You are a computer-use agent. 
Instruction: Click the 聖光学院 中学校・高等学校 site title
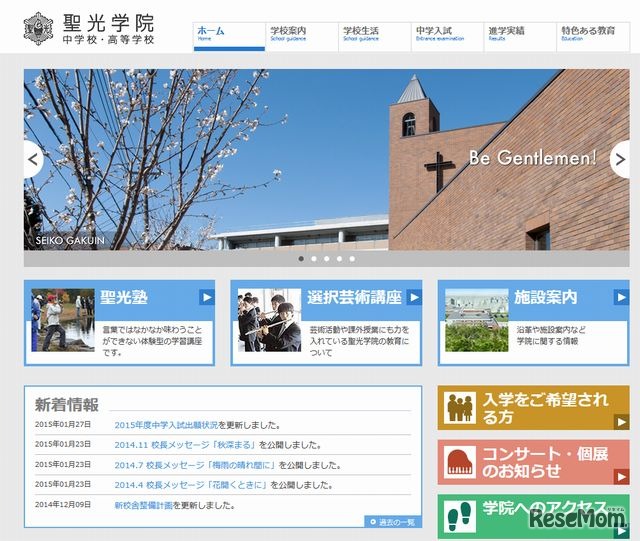pos(109,29)
